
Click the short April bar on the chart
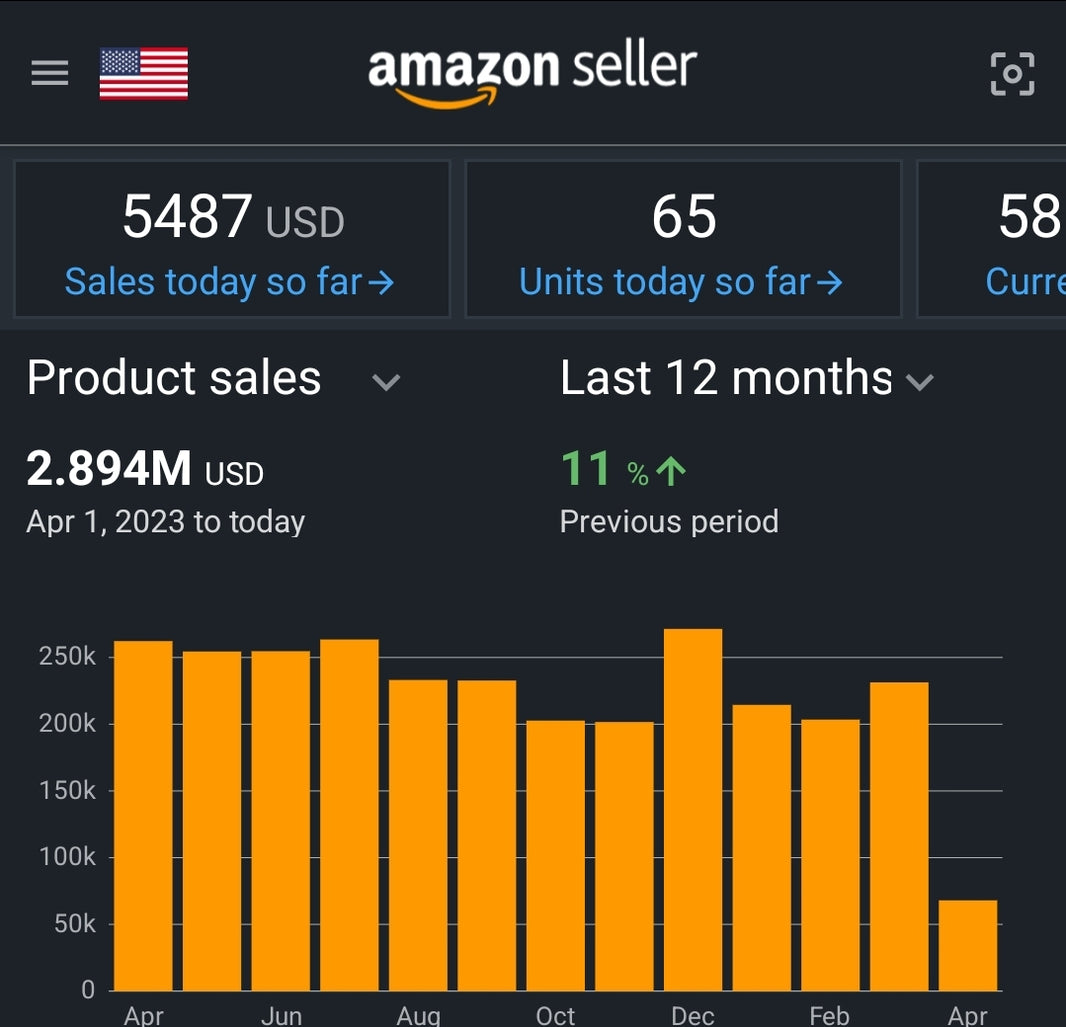(x=968, y=945)
